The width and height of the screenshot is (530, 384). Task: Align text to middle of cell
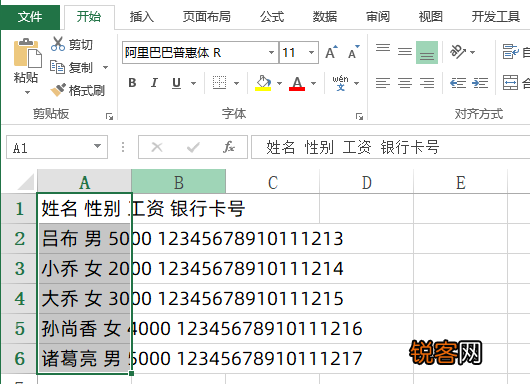pyautogui.click(x=405, y=52)
